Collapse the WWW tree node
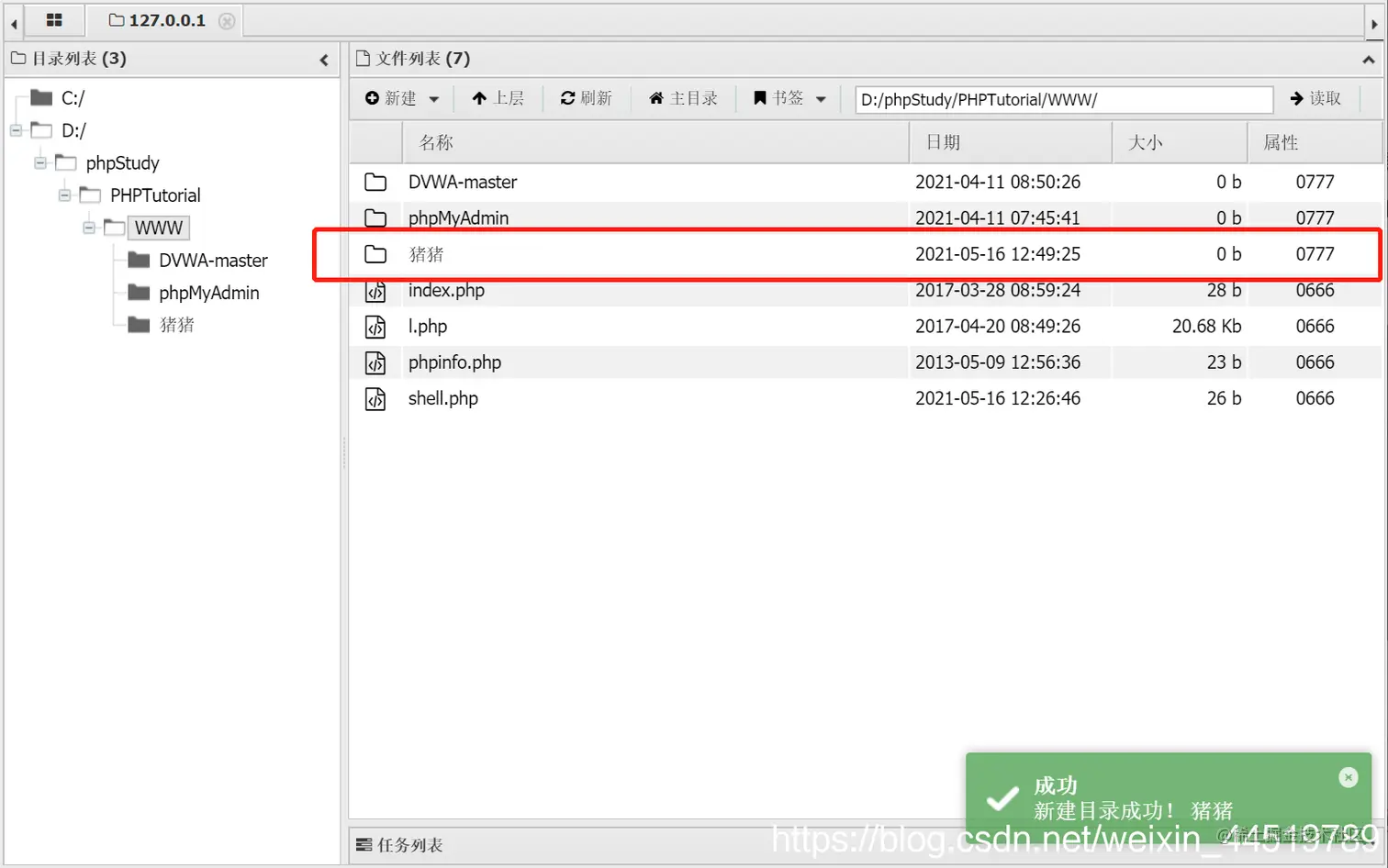This screenshot has height=868, width=1388. click(x=89, y=227)
